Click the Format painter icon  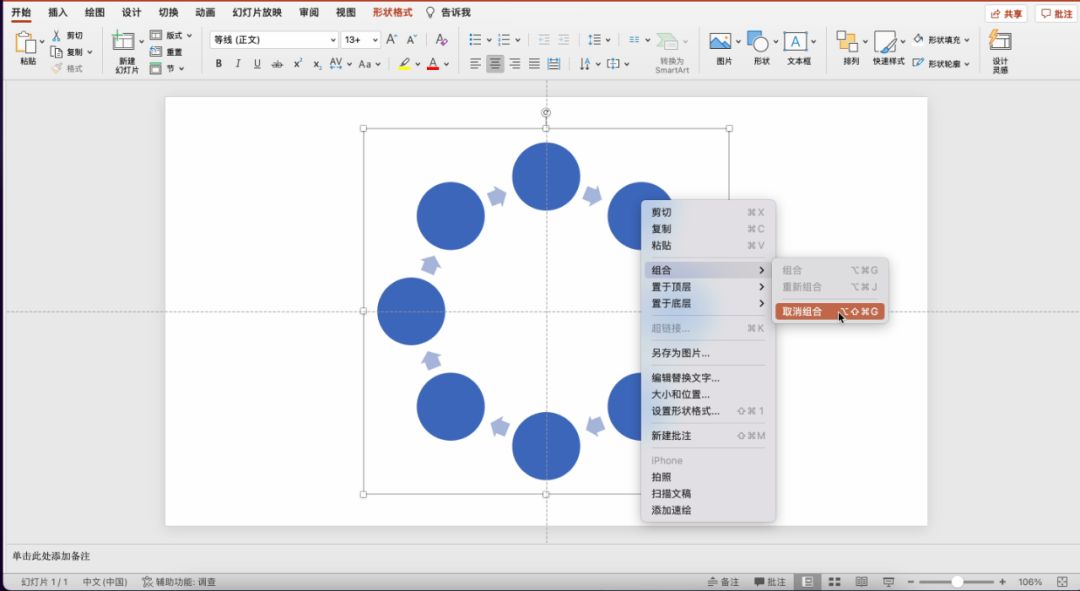56,68
